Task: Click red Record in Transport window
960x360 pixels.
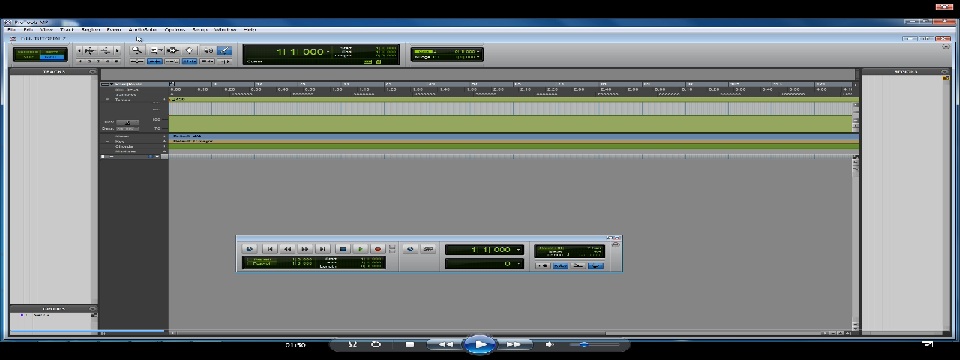Action: pos(378,249)
